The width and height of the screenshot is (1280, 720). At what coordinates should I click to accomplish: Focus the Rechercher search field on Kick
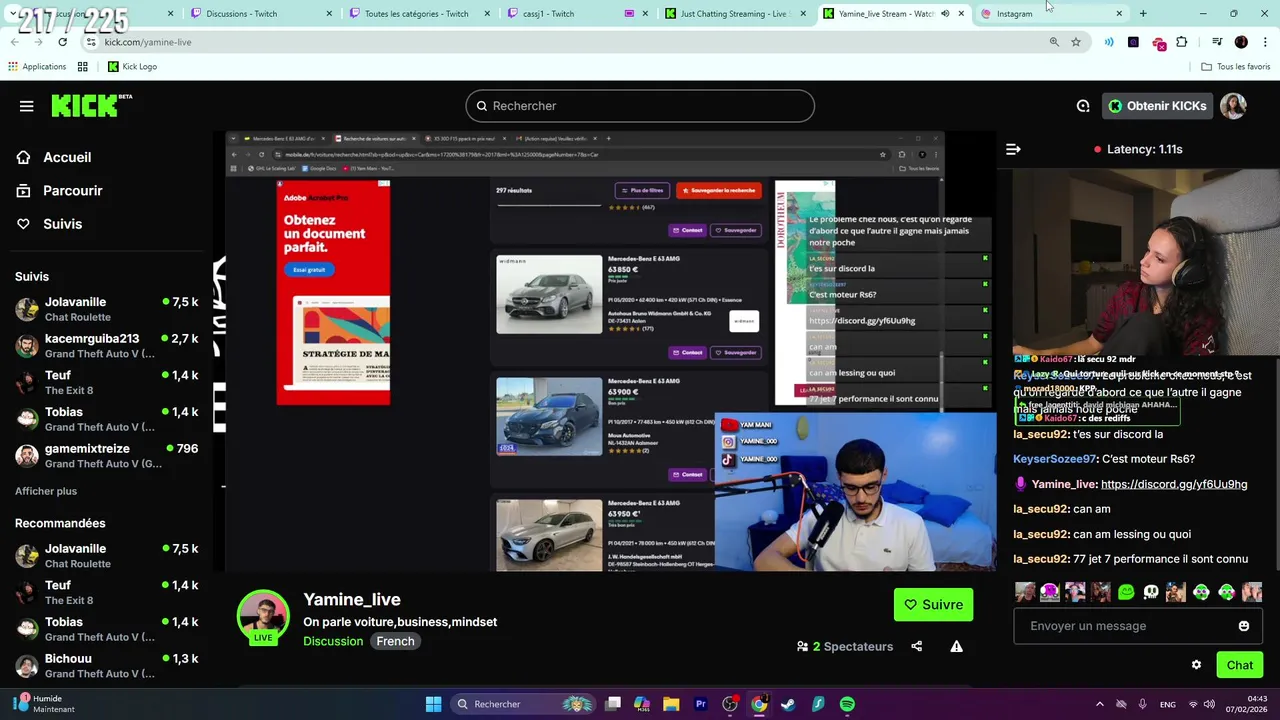click(640, 106)
